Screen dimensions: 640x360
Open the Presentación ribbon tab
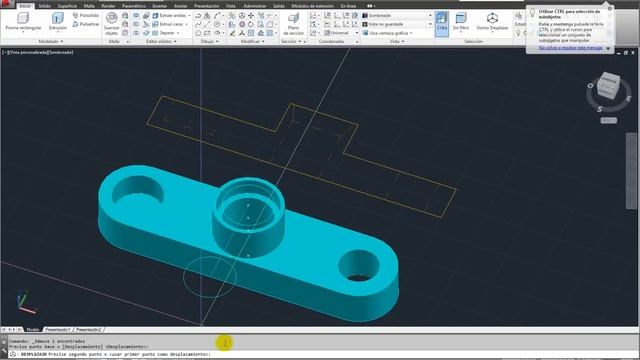[x=207, y=6]
